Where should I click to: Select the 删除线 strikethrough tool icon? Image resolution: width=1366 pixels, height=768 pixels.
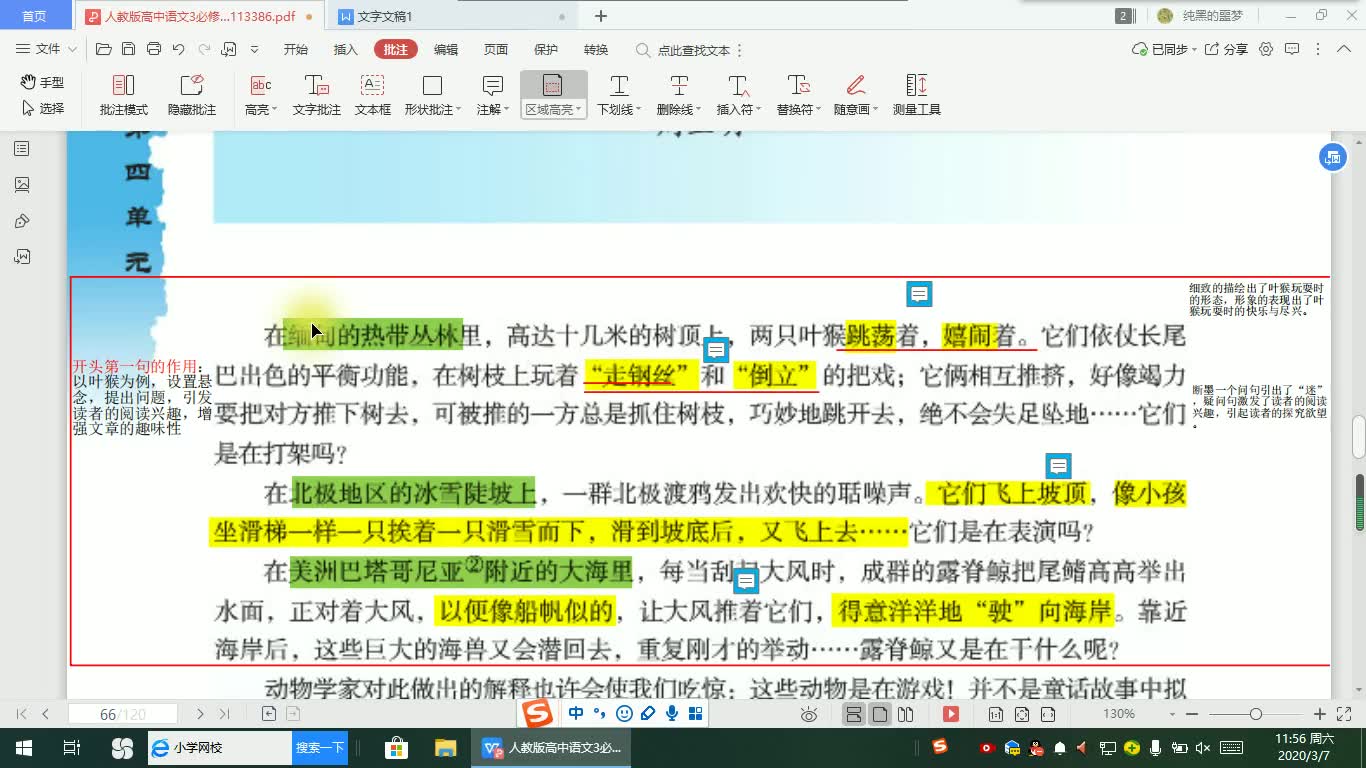679,85
